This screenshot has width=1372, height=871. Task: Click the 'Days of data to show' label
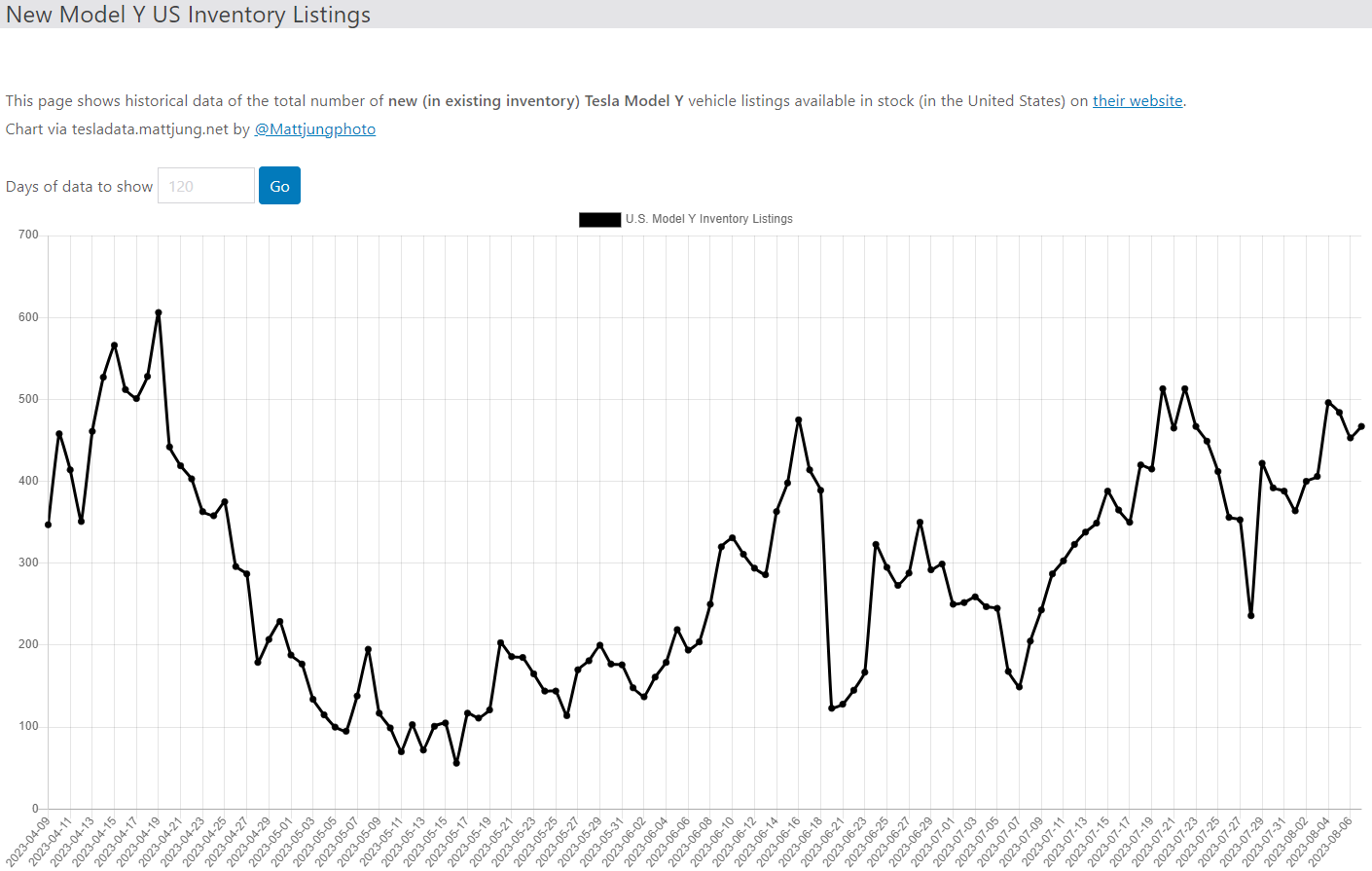(x=80, y=187)
